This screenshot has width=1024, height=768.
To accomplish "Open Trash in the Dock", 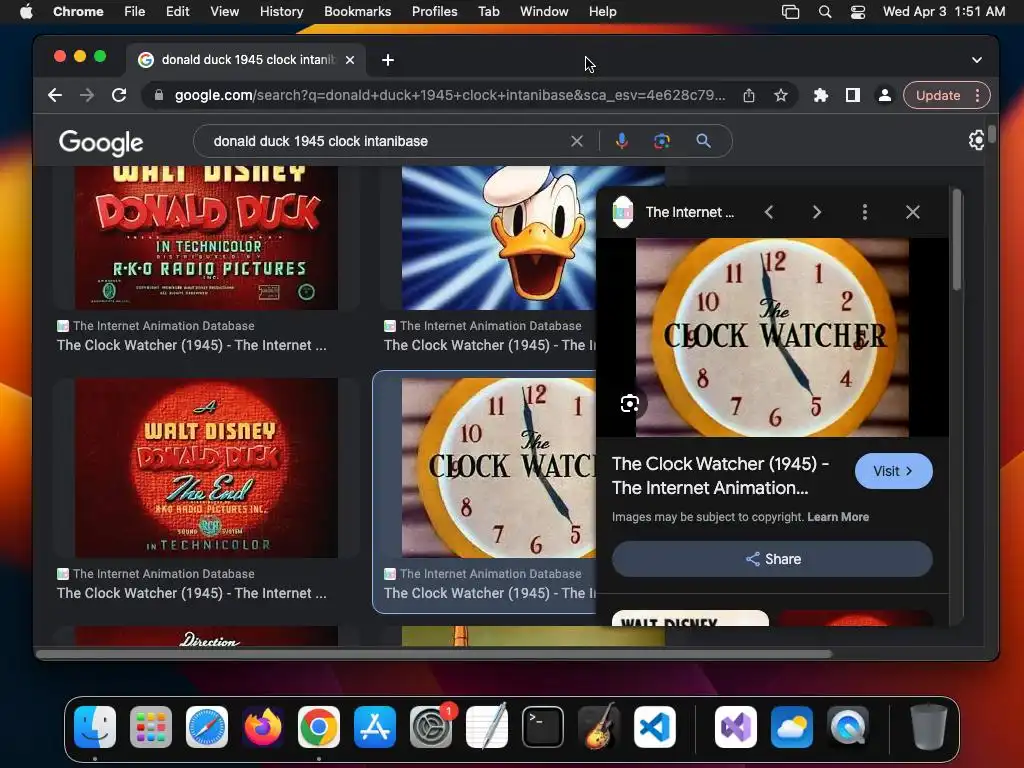I will click(929, 727).
